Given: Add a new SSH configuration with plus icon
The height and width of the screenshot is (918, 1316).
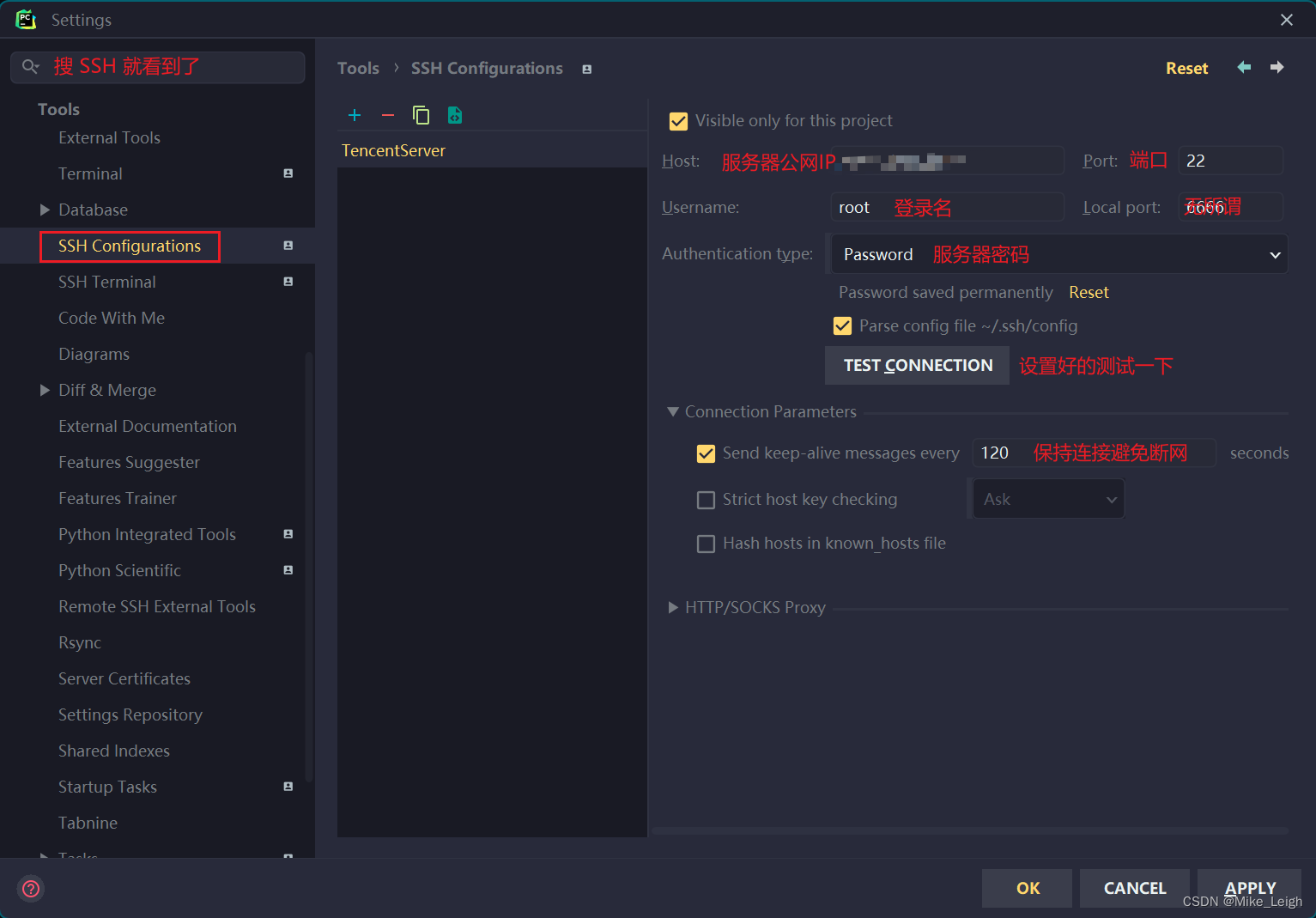Looking at the screenshot, I should click(355, 115).
